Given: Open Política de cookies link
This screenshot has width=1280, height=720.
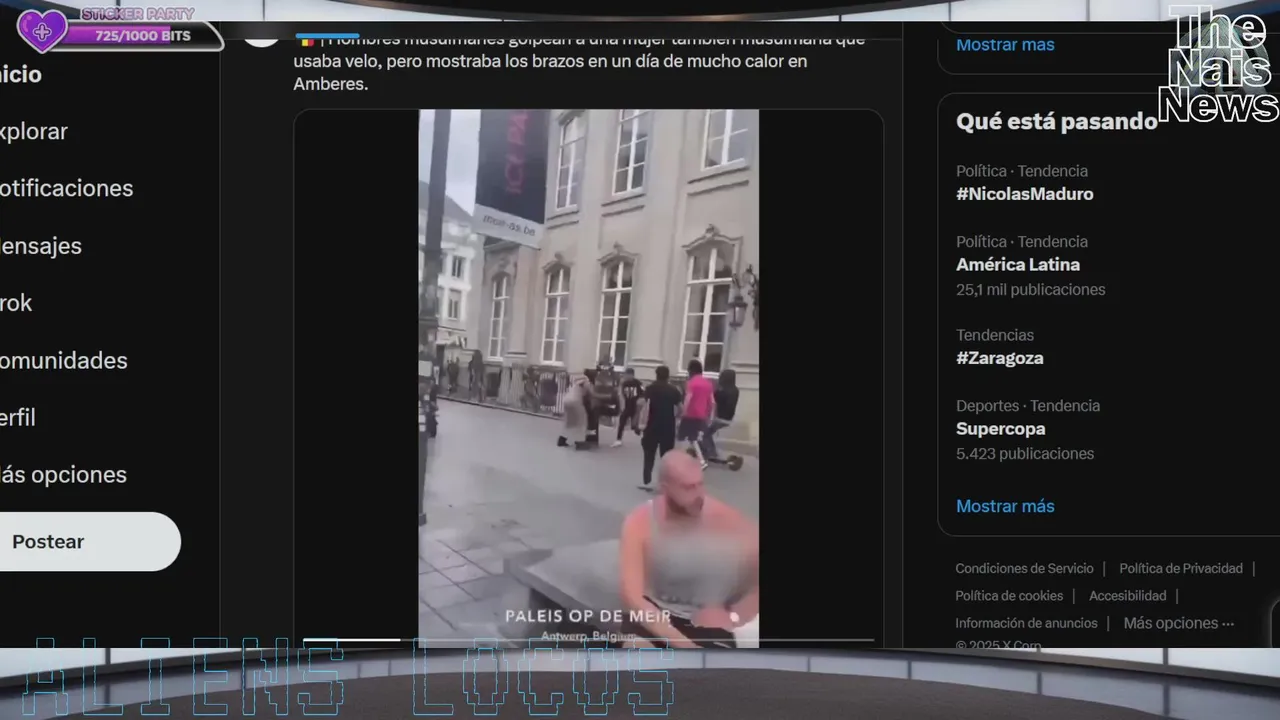Looking at the screenshot, I should pyautogui.click(x=1009, y=595).
